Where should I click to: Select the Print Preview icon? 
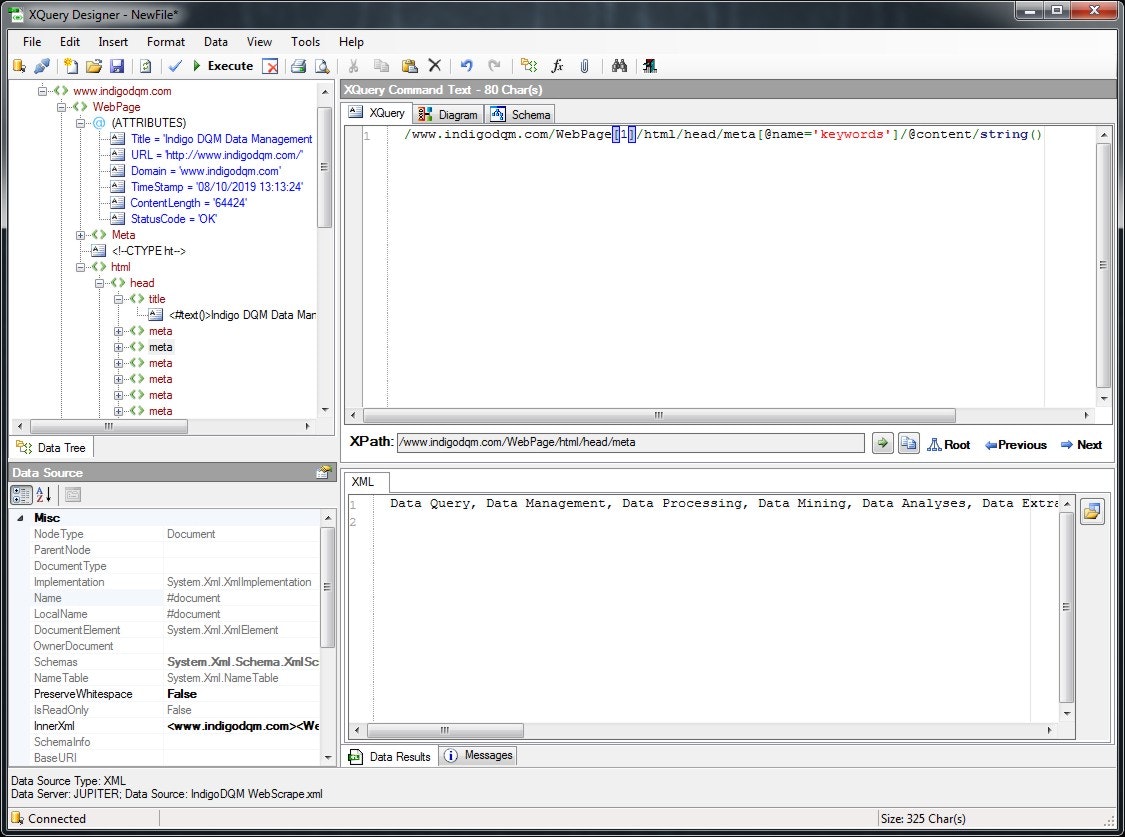click(x=322, y=66)
